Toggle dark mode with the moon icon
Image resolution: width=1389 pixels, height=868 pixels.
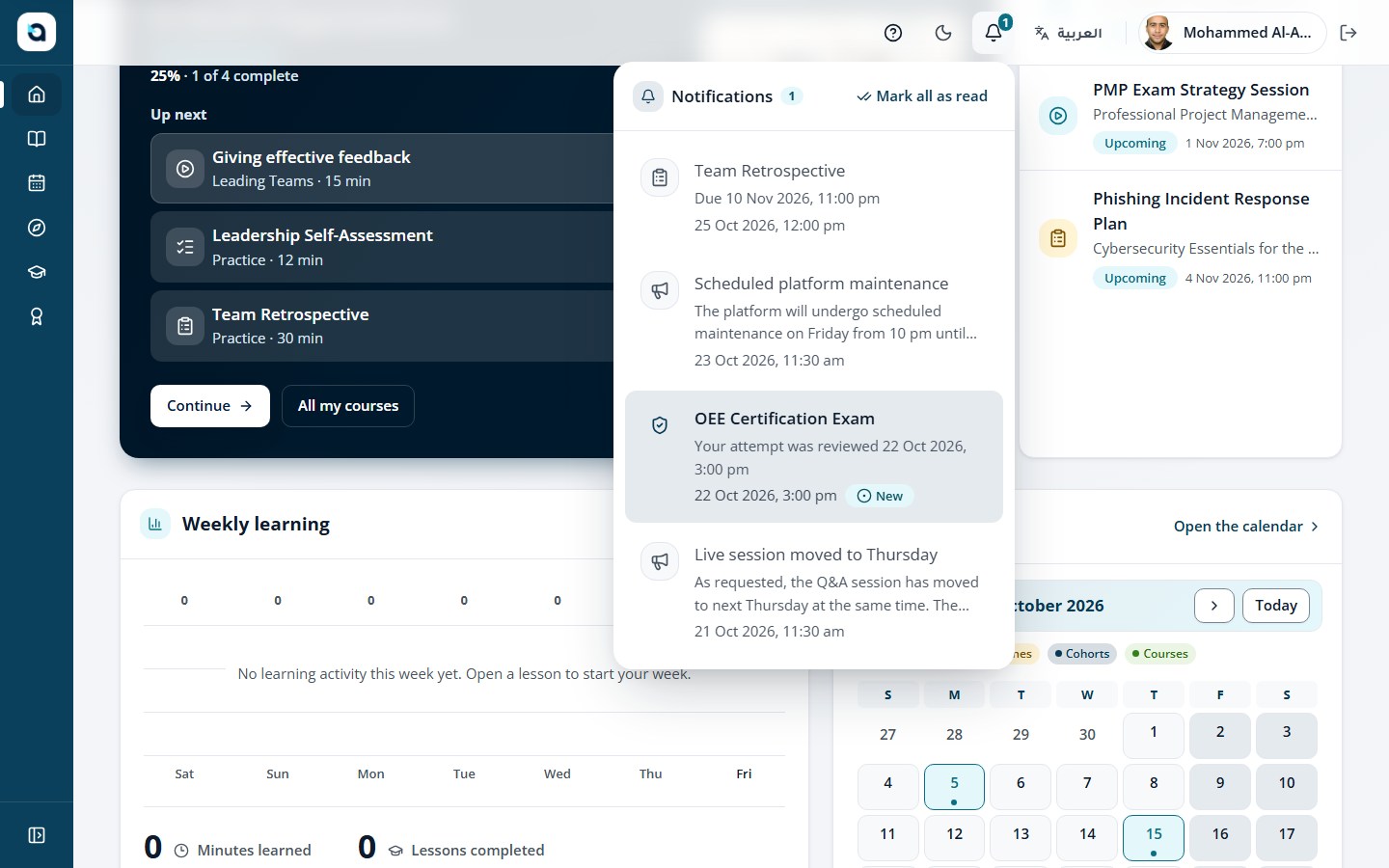click(x=943, y=33)
